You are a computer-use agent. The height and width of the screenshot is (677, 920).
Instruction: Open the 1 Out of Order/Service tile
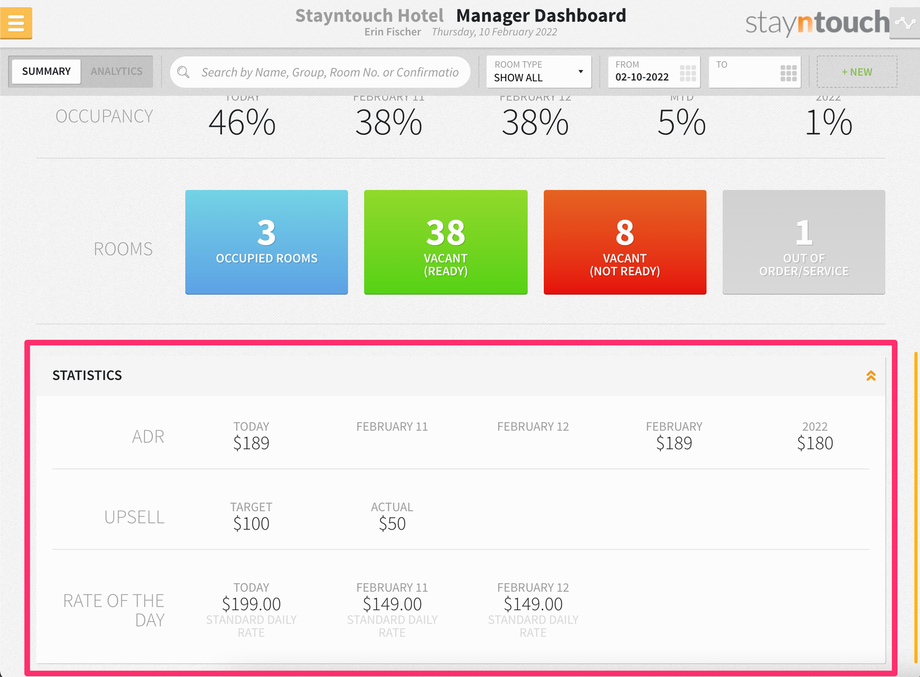tap(804, 242)
